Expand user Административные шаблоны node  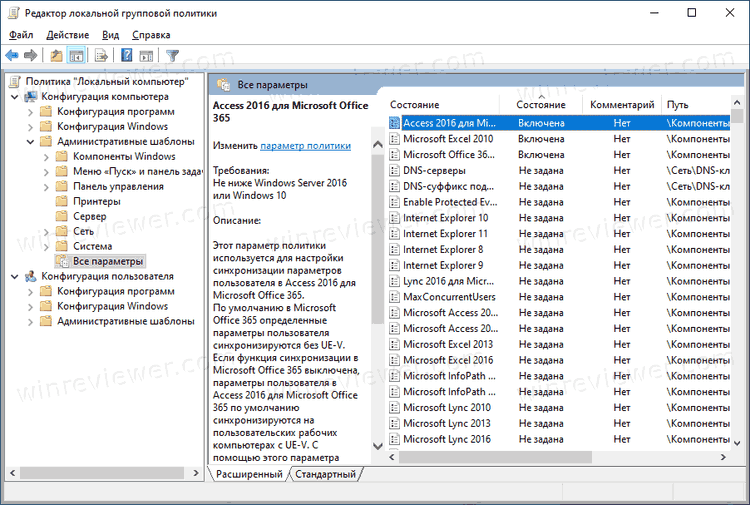[x=30, y=322]
